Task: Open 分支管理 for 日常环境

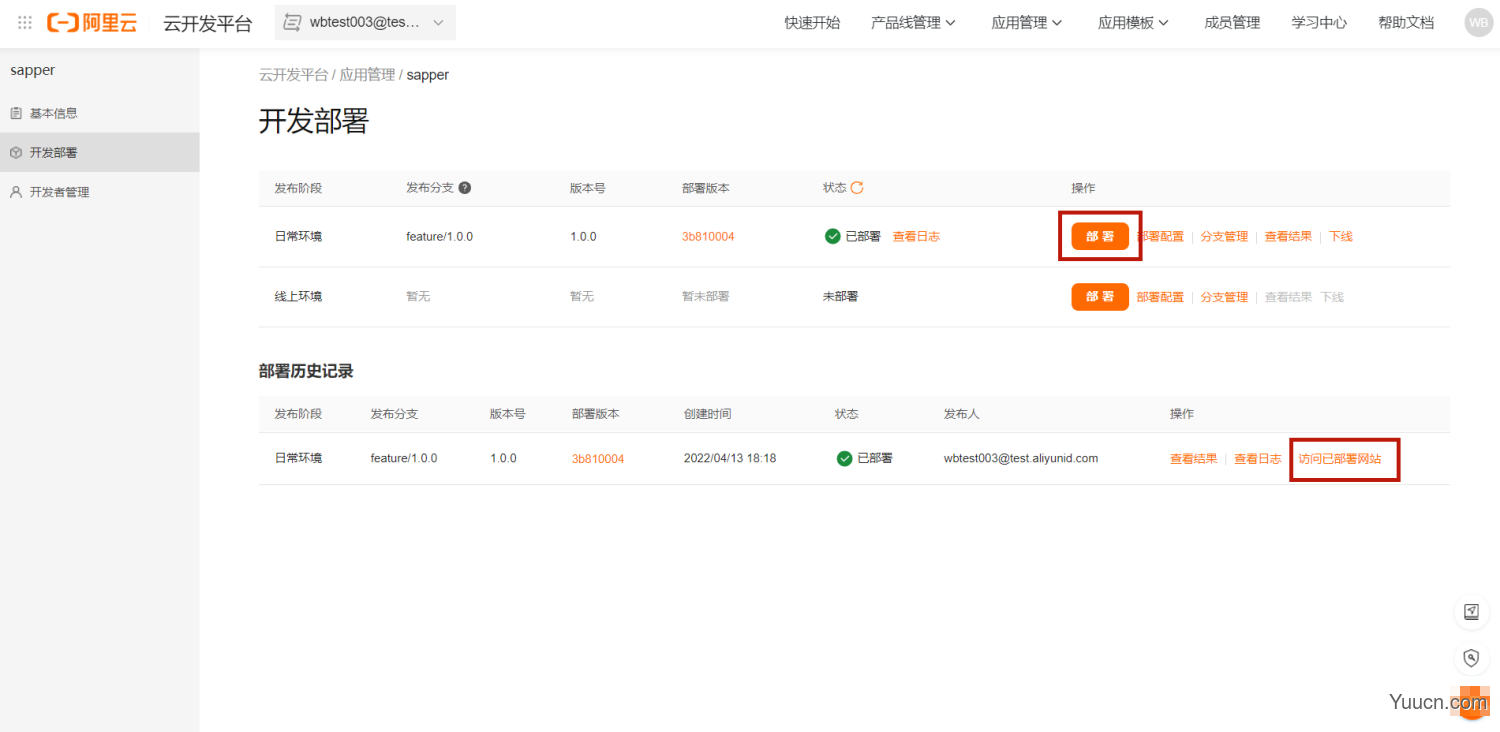Action: coord(1224,237)
